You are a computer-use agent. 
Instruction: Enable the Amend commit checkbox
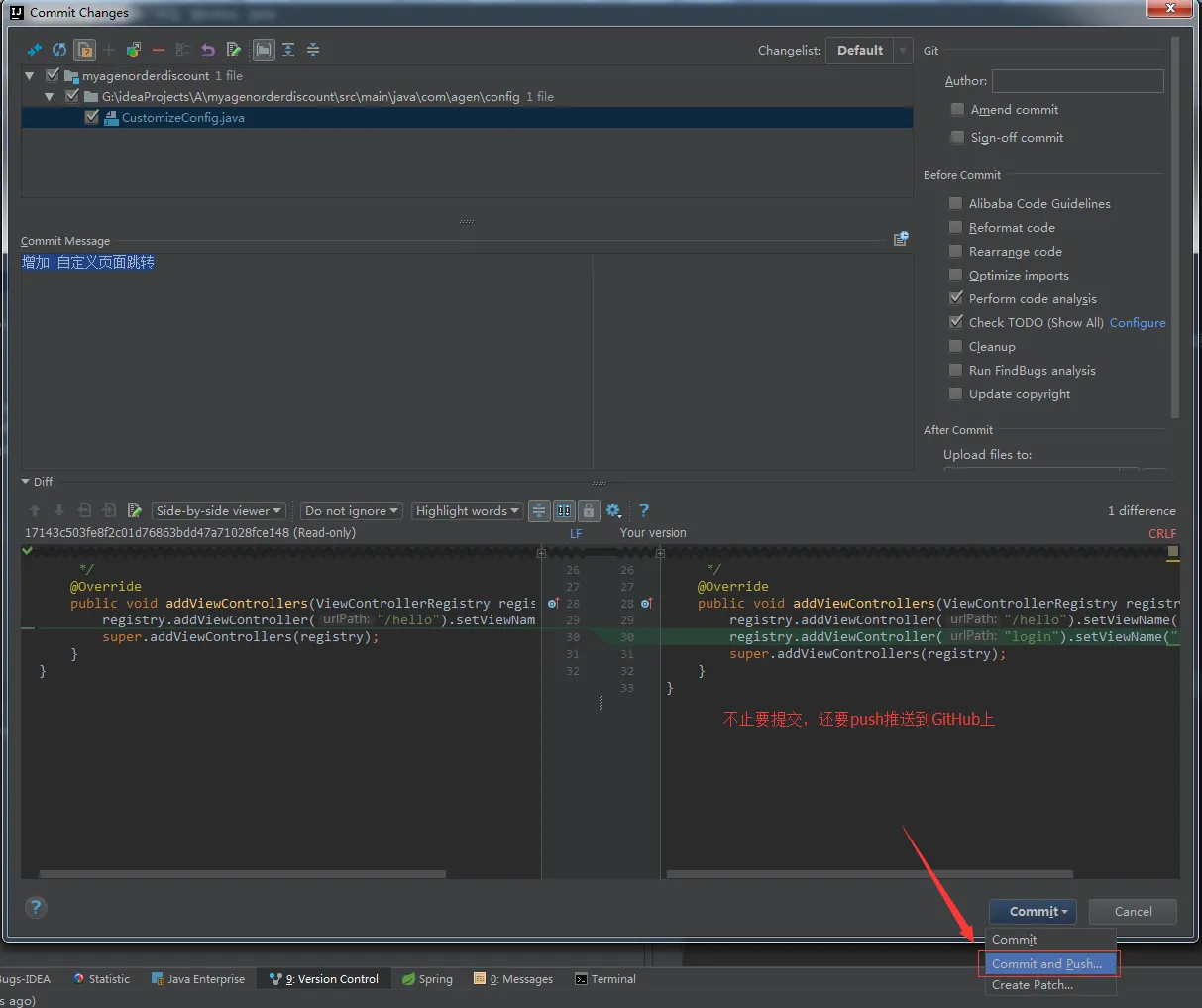957,110
